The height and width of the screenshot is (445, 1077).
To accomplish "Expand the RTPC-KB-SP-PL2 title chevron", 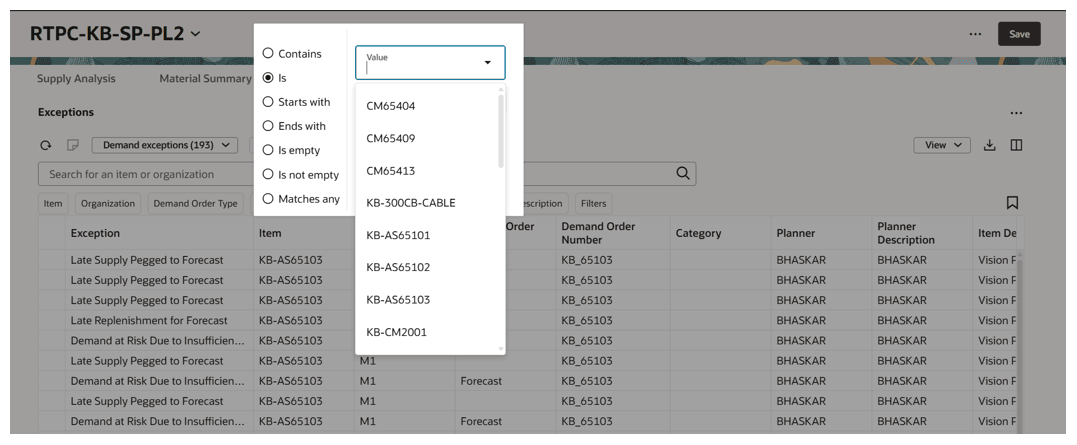I will point(195,34).
